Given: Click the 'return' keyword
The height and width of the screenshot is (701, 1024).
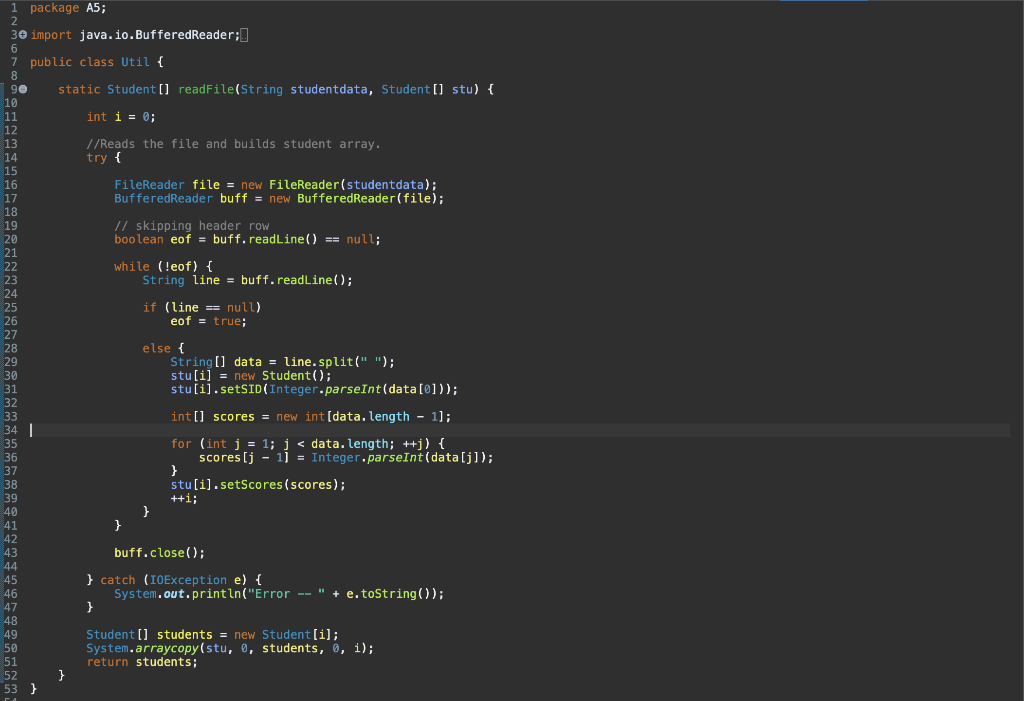Looking at the screenshot, I should coord(107,662).
